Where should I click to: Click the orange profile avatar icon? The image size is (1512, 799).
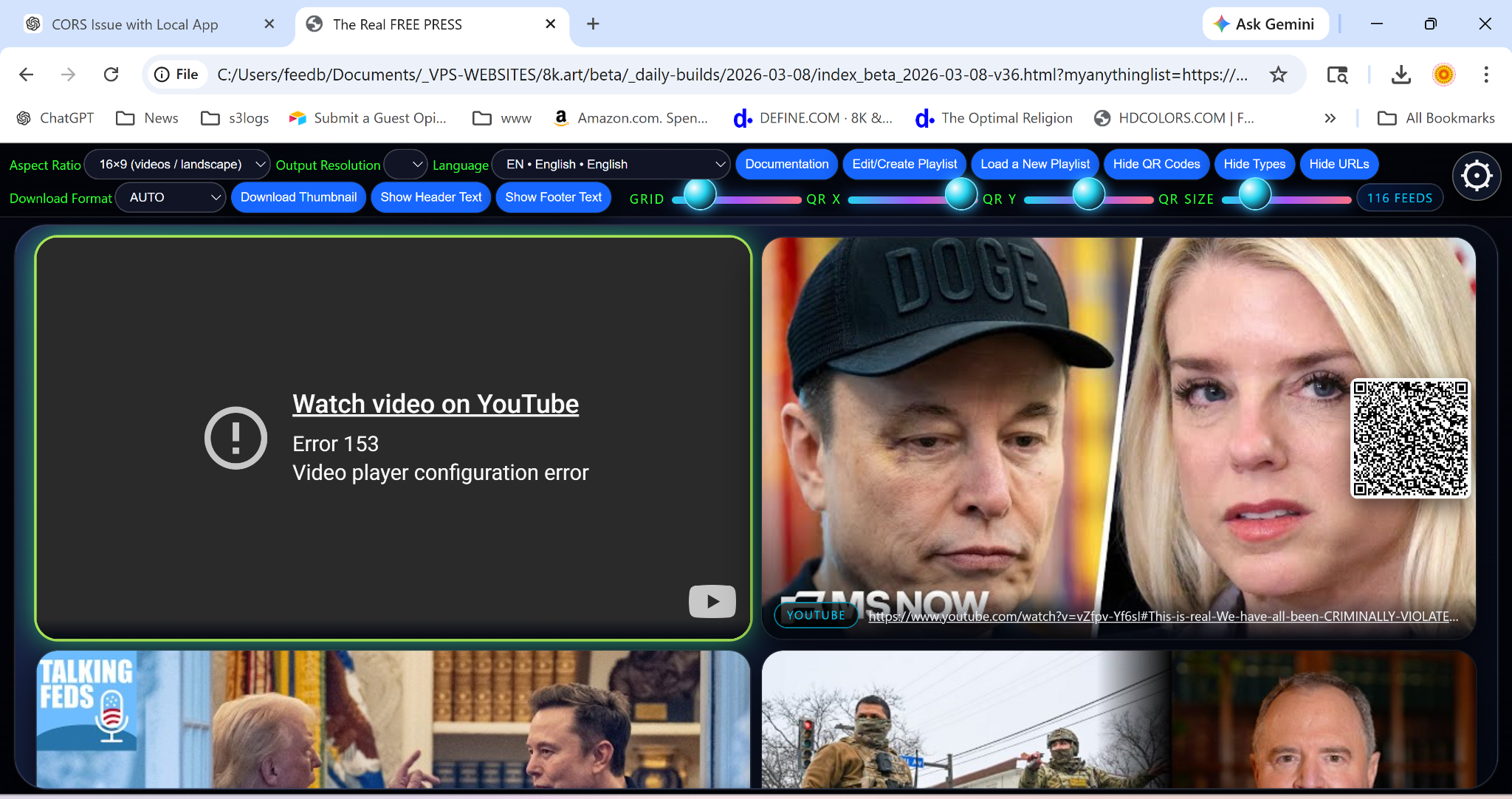1443,75
